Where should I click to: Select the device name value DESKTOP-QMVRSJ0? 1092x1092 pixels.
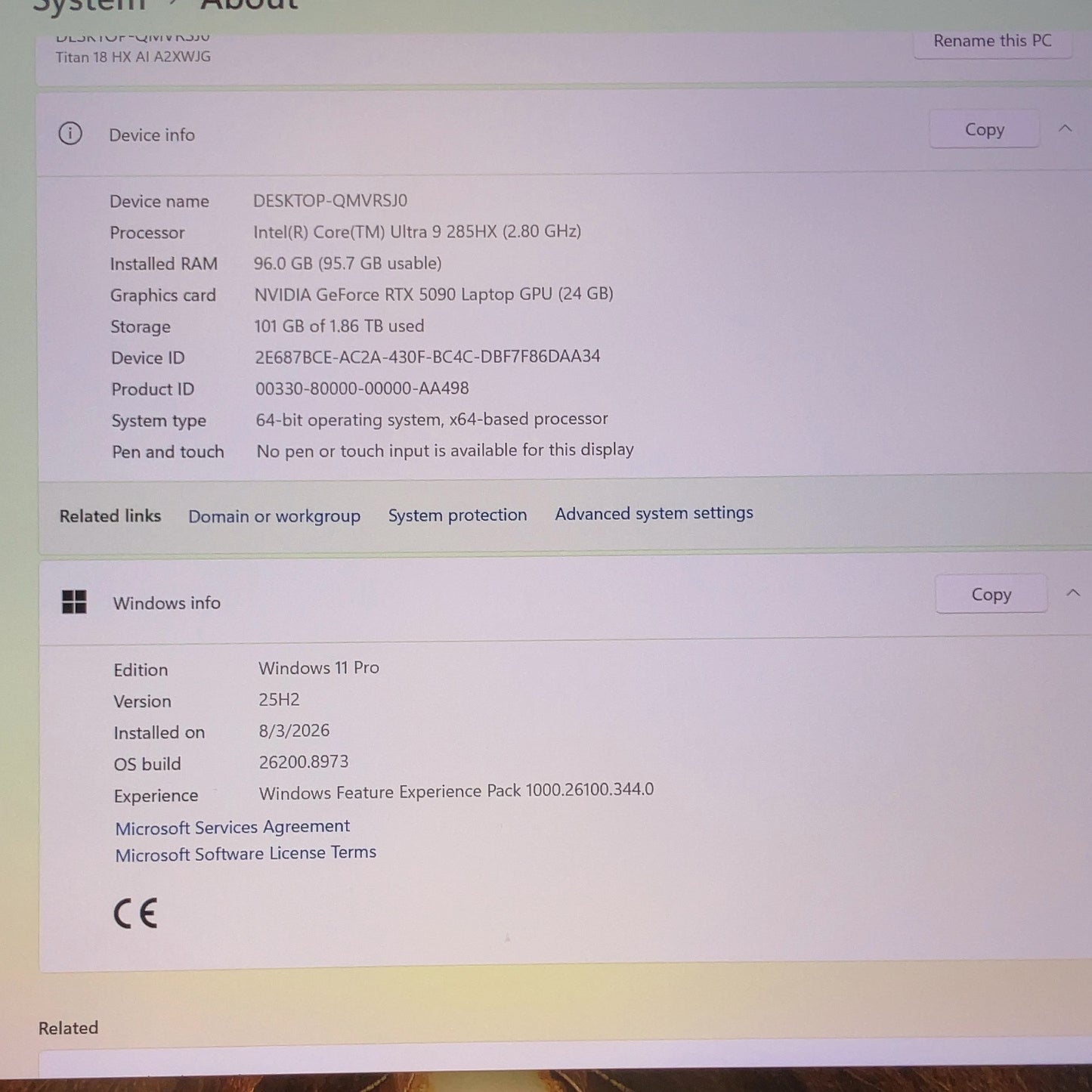tap(330, 200)
